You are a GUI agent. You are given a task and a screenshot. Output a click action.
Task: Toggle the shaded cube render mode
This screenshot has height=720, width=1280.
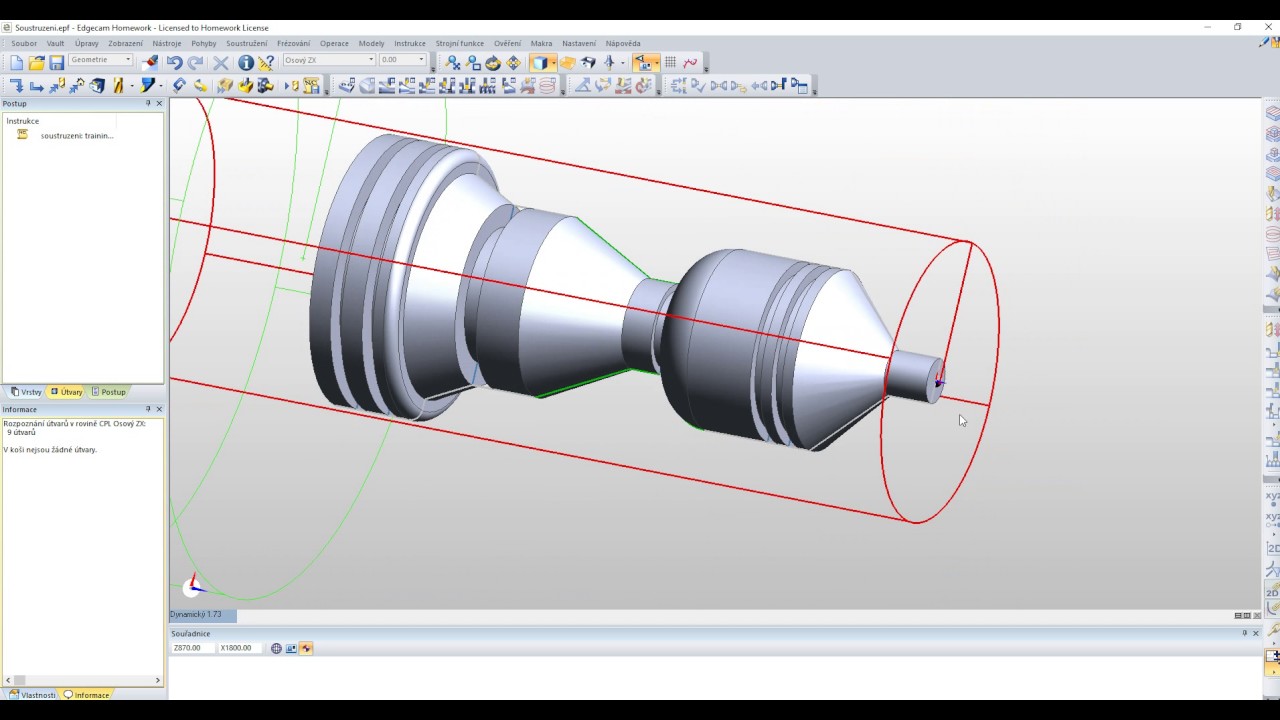pos(540,62)
